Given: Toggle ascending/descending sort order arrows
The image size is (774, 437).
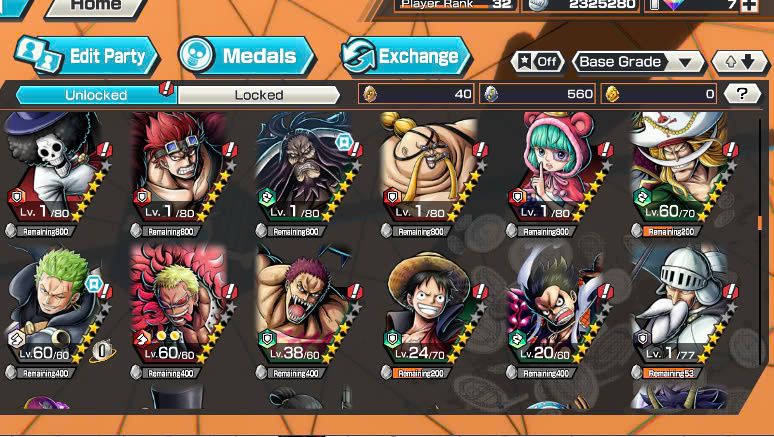Looking at the screenshot, I should (x=740, y=62).
